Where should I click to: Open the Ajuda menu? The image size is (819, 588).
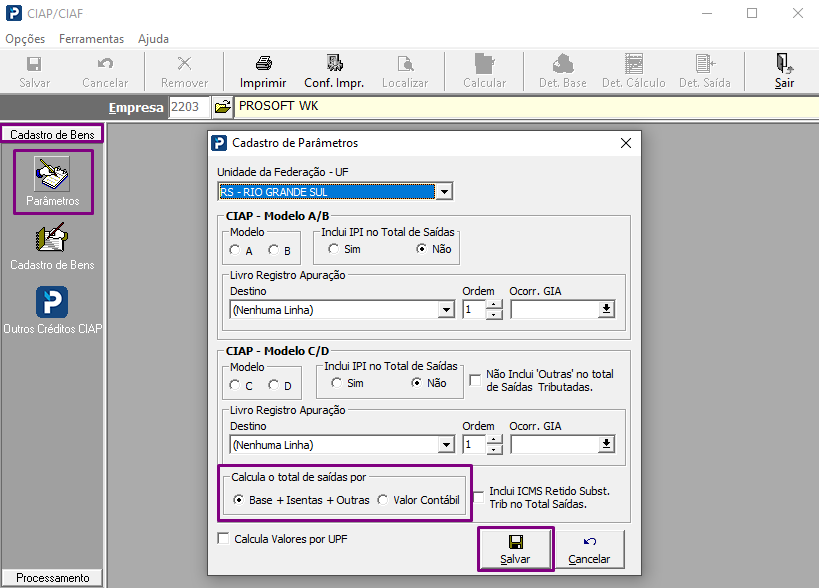[153, 39]
